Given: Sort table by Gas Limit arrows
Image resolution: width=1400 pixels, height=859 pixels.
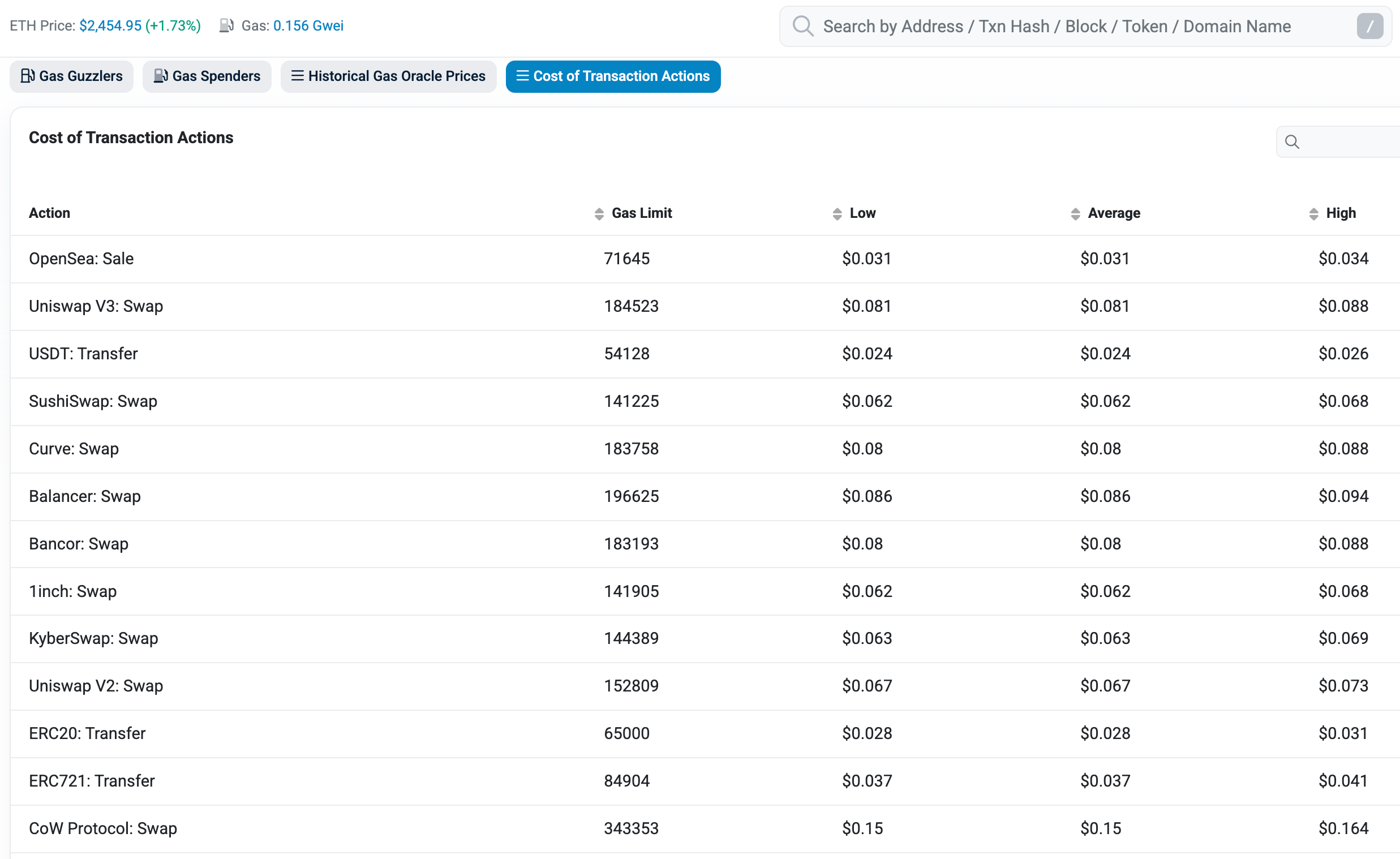Looking at the screenshot, I should [599, 213].
